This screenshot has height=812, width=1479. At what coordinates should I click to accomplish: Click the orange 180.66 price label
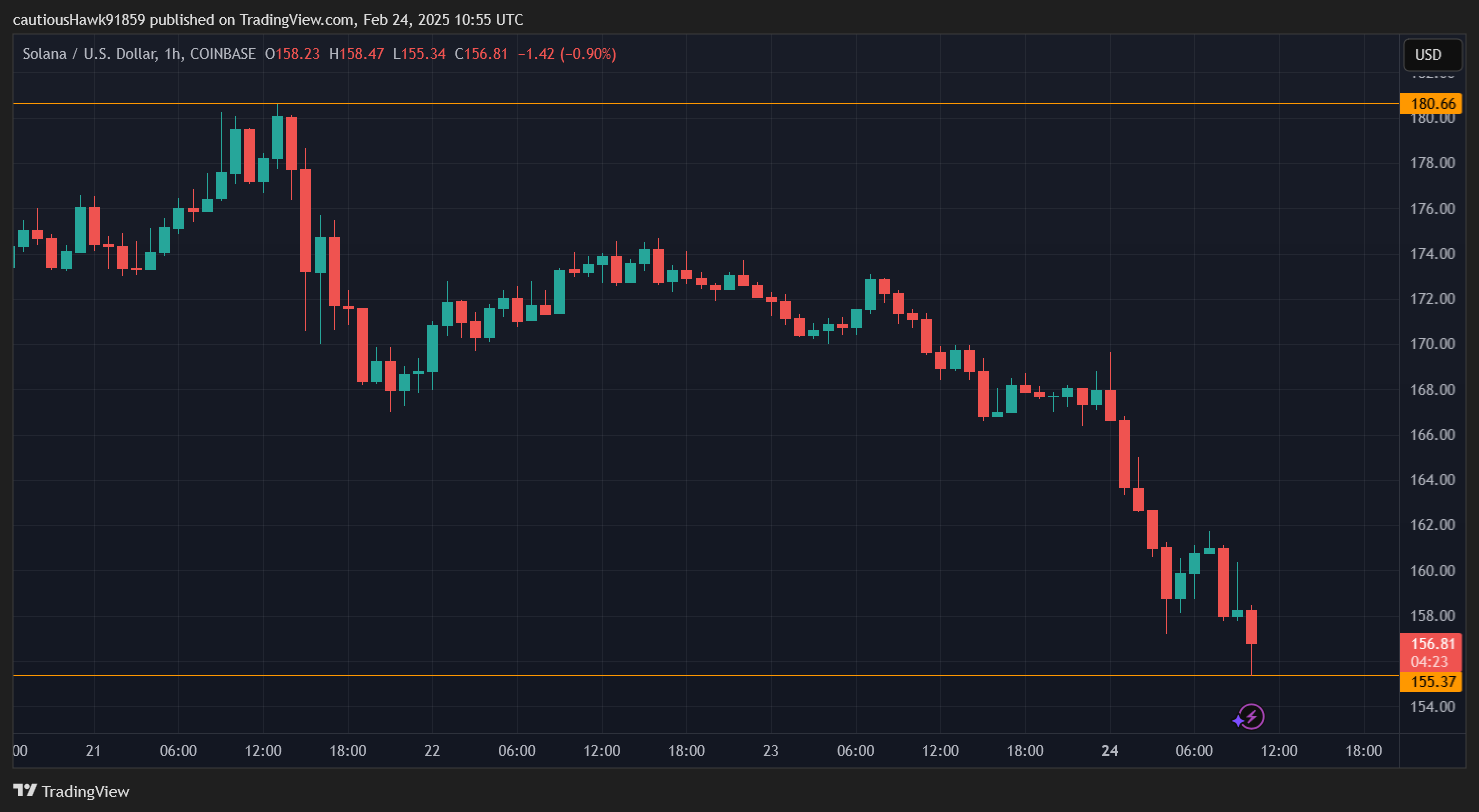[1432, 104]
